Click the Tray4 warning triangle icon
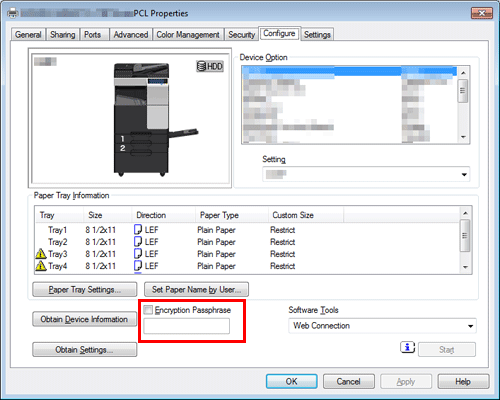Viewport: 500px width, 400px height. pyautogui.click(x=41, y=266)
